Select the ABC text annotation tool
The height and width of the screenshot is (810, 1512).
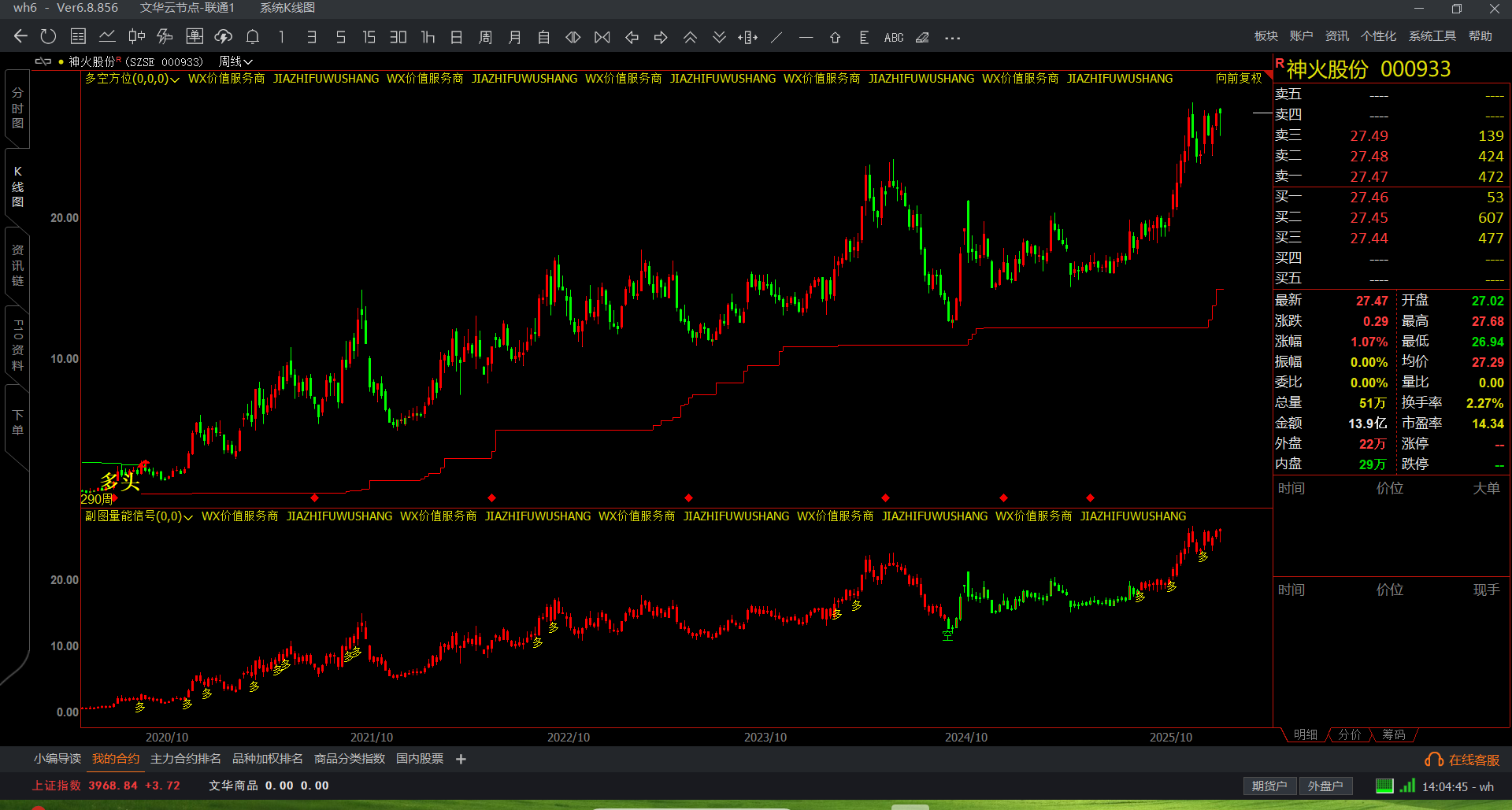[893, 37]
